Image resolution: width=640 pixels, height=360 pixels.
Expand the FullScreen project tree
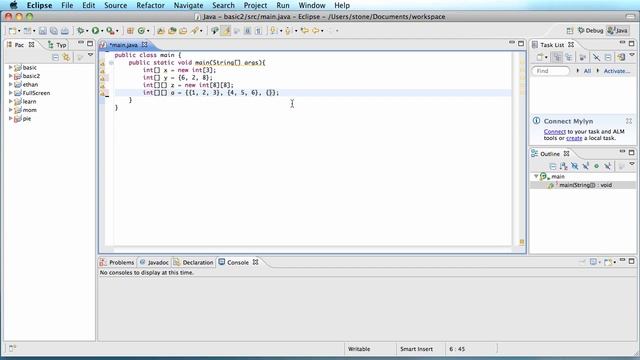11,93
